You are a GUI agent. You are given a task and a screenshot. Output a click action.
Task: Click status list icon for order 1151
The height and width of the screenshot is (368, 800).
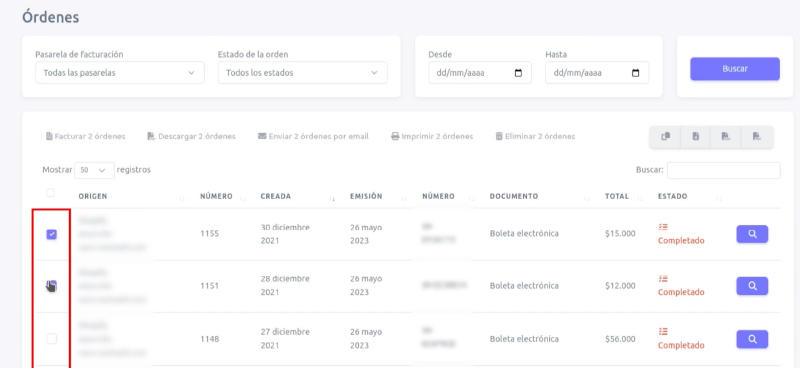tap(663, 279)
